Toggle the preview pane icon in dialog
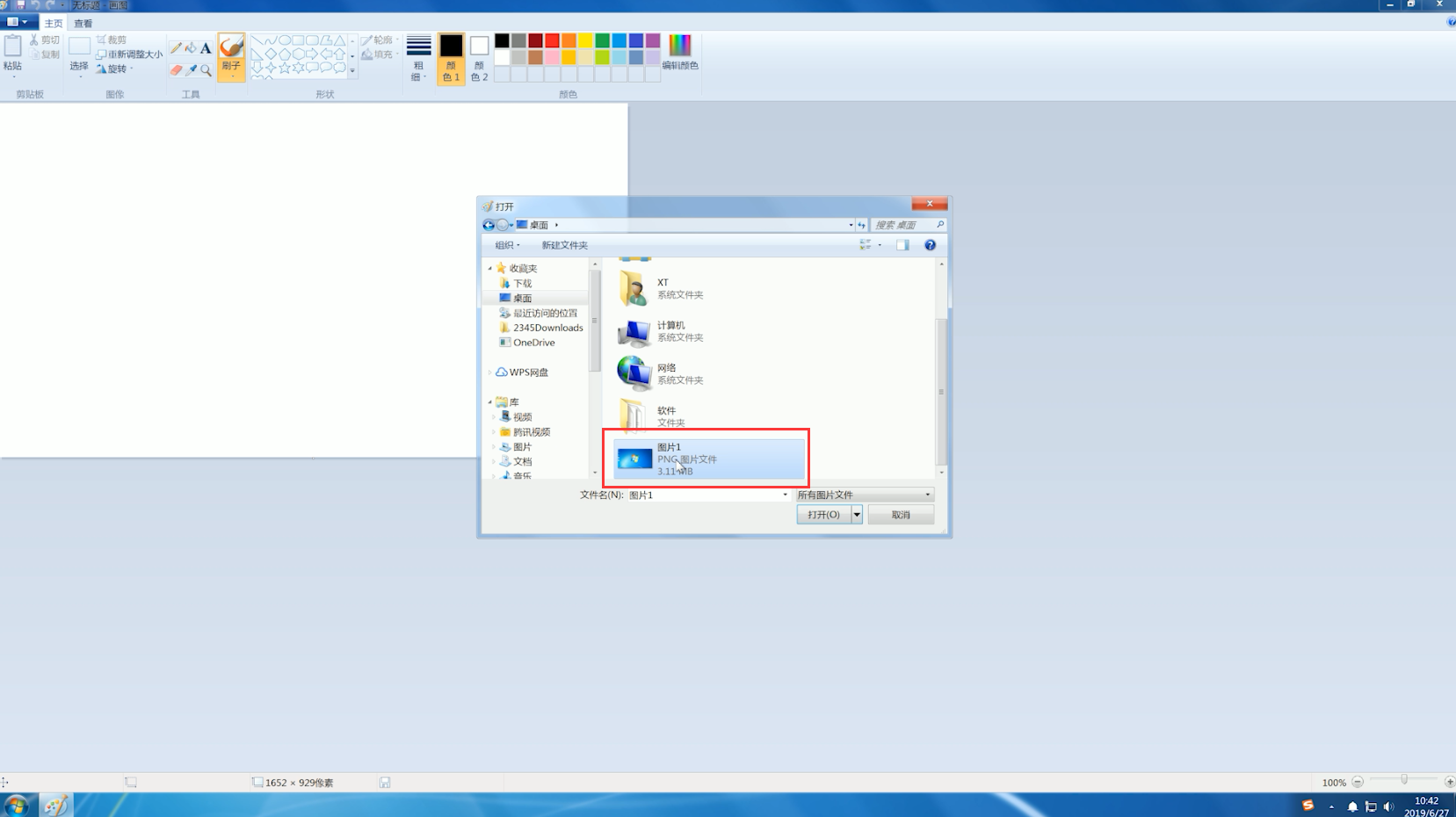 tap(902, 245)
